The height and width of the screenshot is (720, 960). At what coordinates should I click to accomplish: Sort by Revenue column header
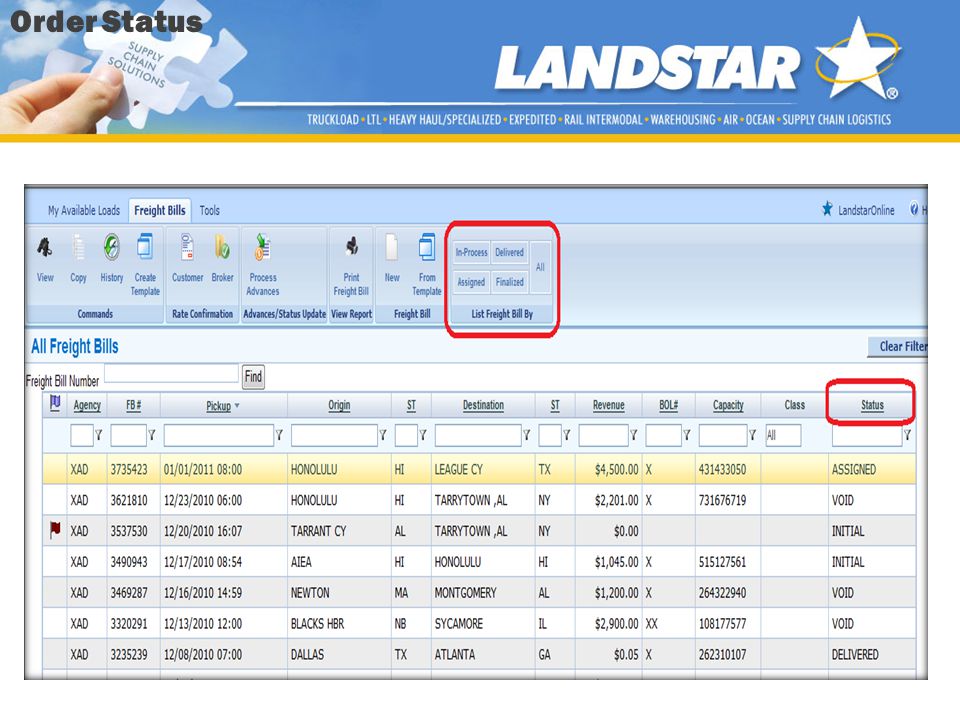coord(609,405)
